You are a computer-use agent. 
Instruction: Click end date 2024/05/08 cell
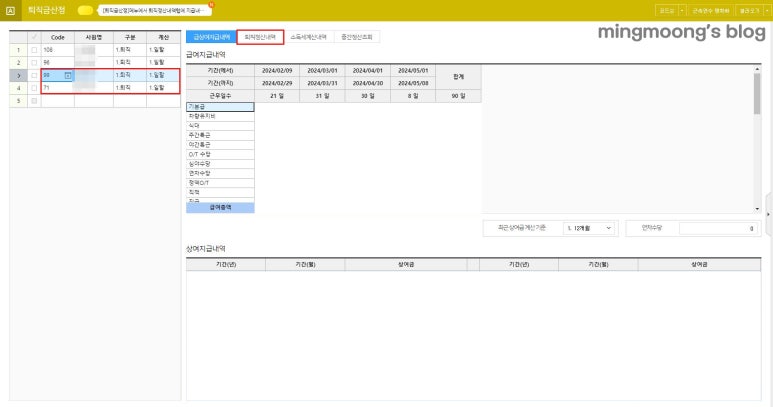pos(413,83)
